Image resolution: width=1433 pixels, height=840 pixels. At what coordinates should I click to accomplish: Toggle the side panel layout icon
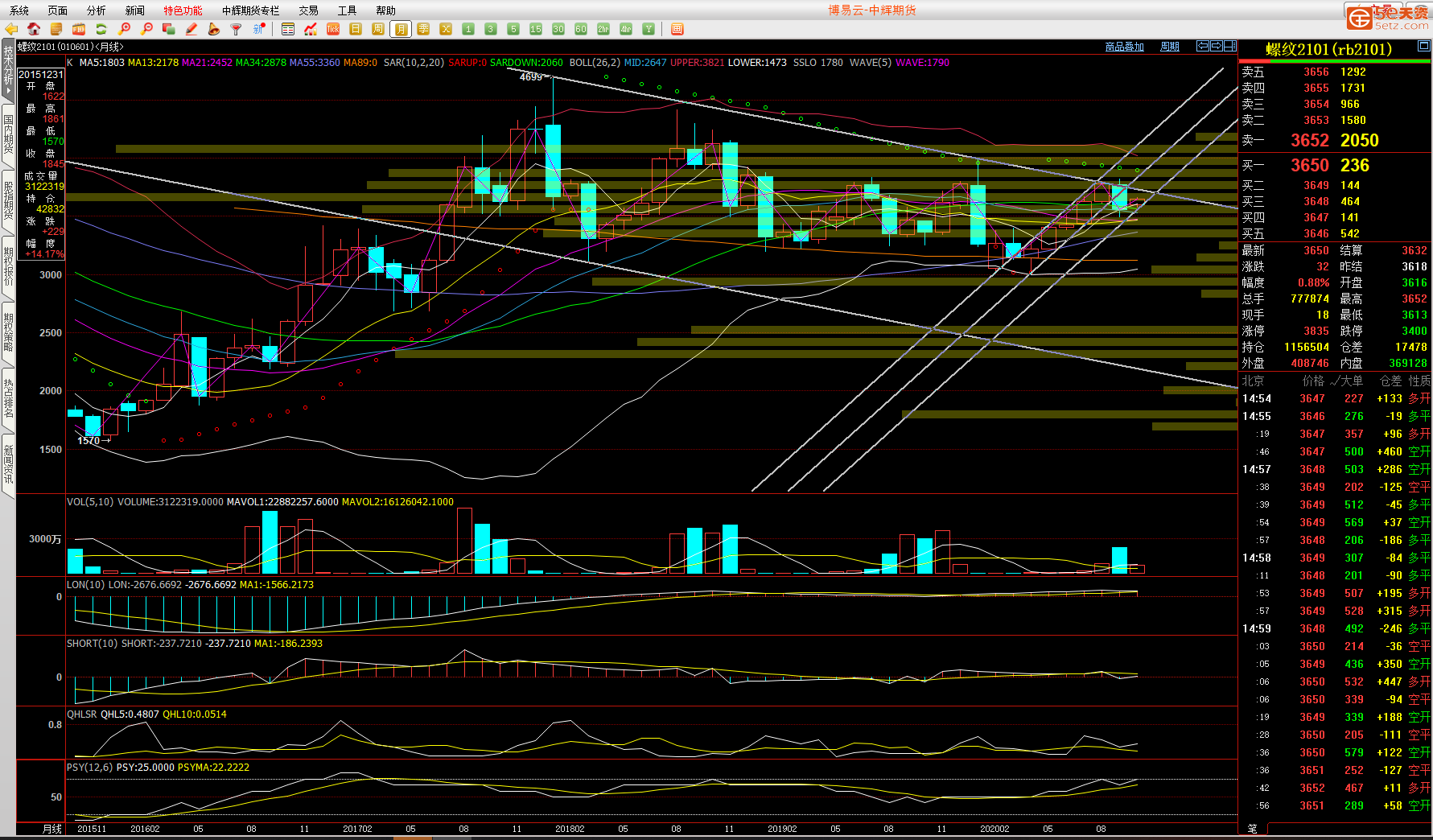1230,46
